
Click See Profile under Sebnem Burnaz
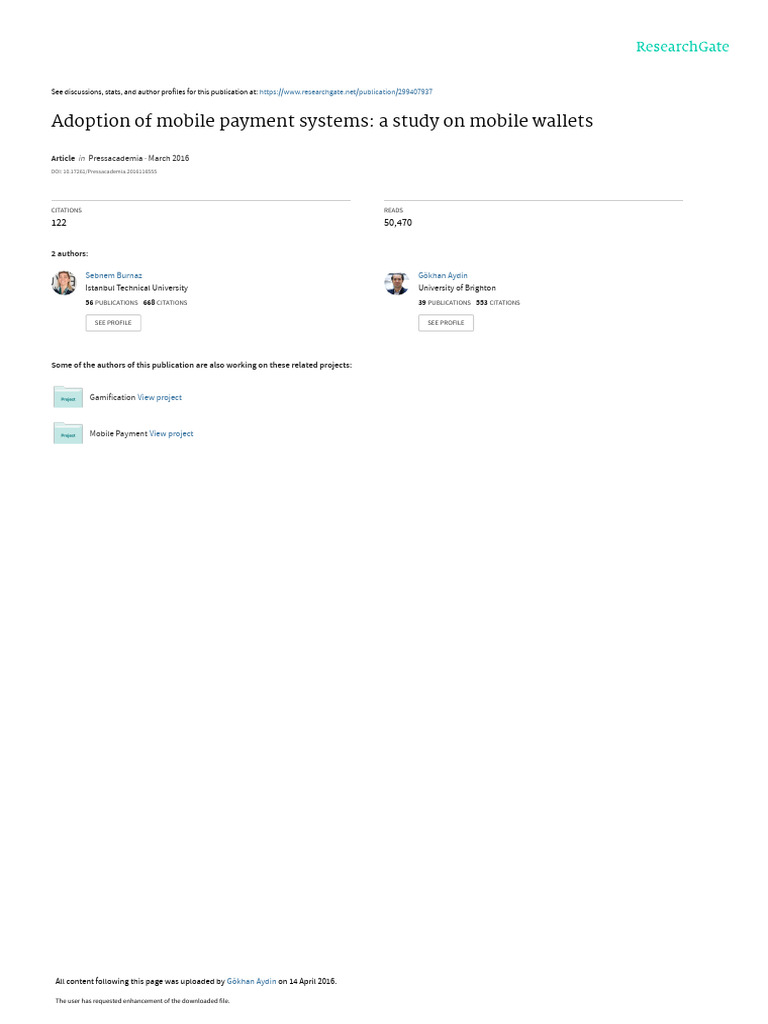(x=113, y=323)
